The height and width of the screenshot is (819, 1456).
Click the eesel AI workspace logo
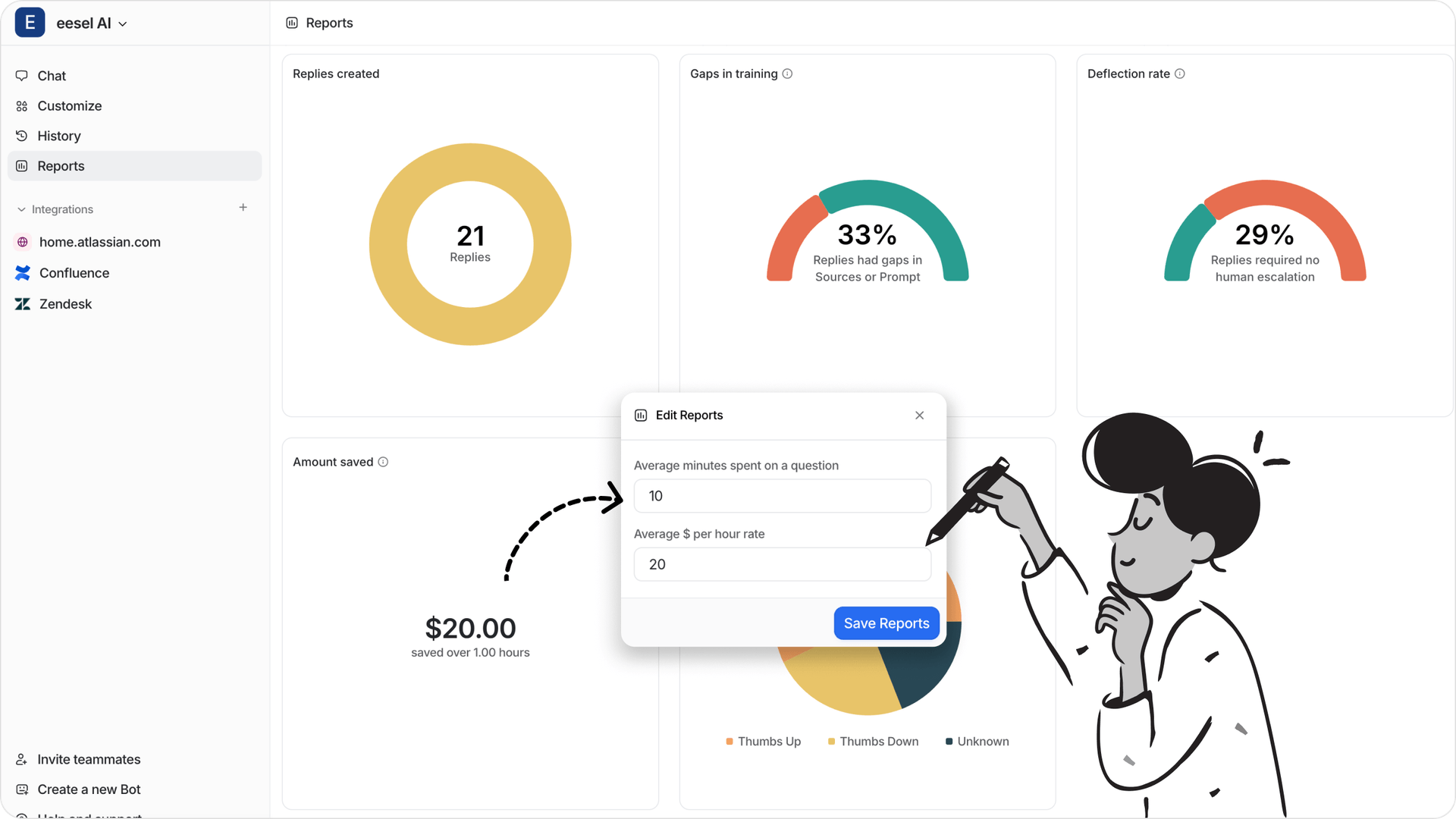pos(30,23)
